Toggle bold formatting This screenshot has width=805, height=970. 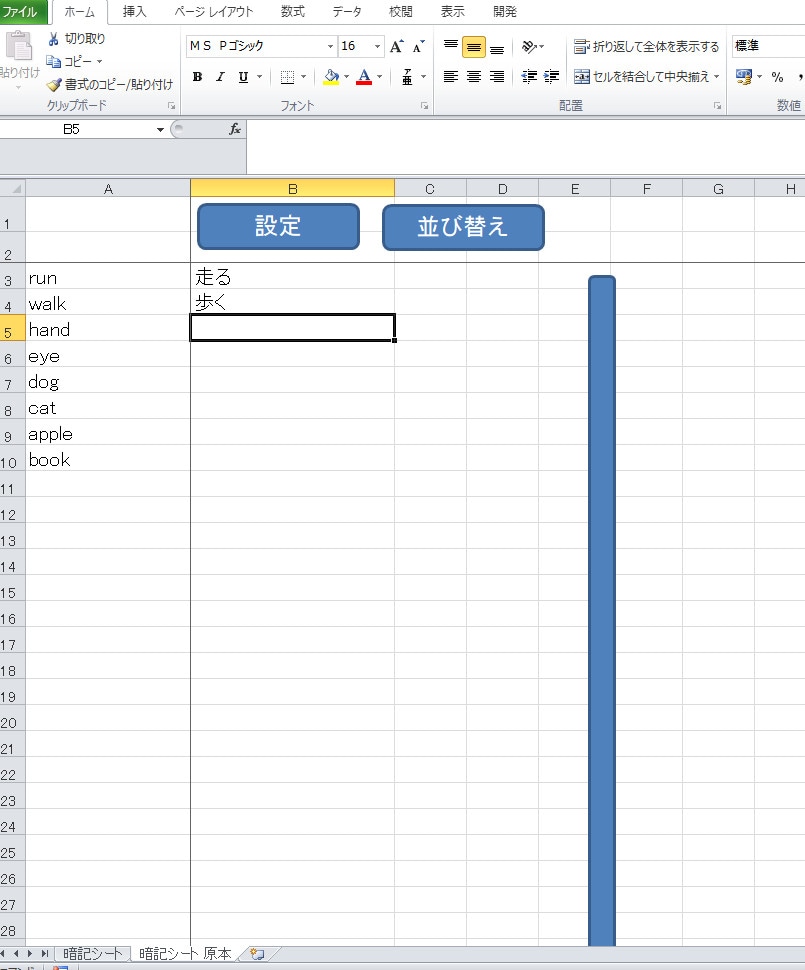[197, 77]
